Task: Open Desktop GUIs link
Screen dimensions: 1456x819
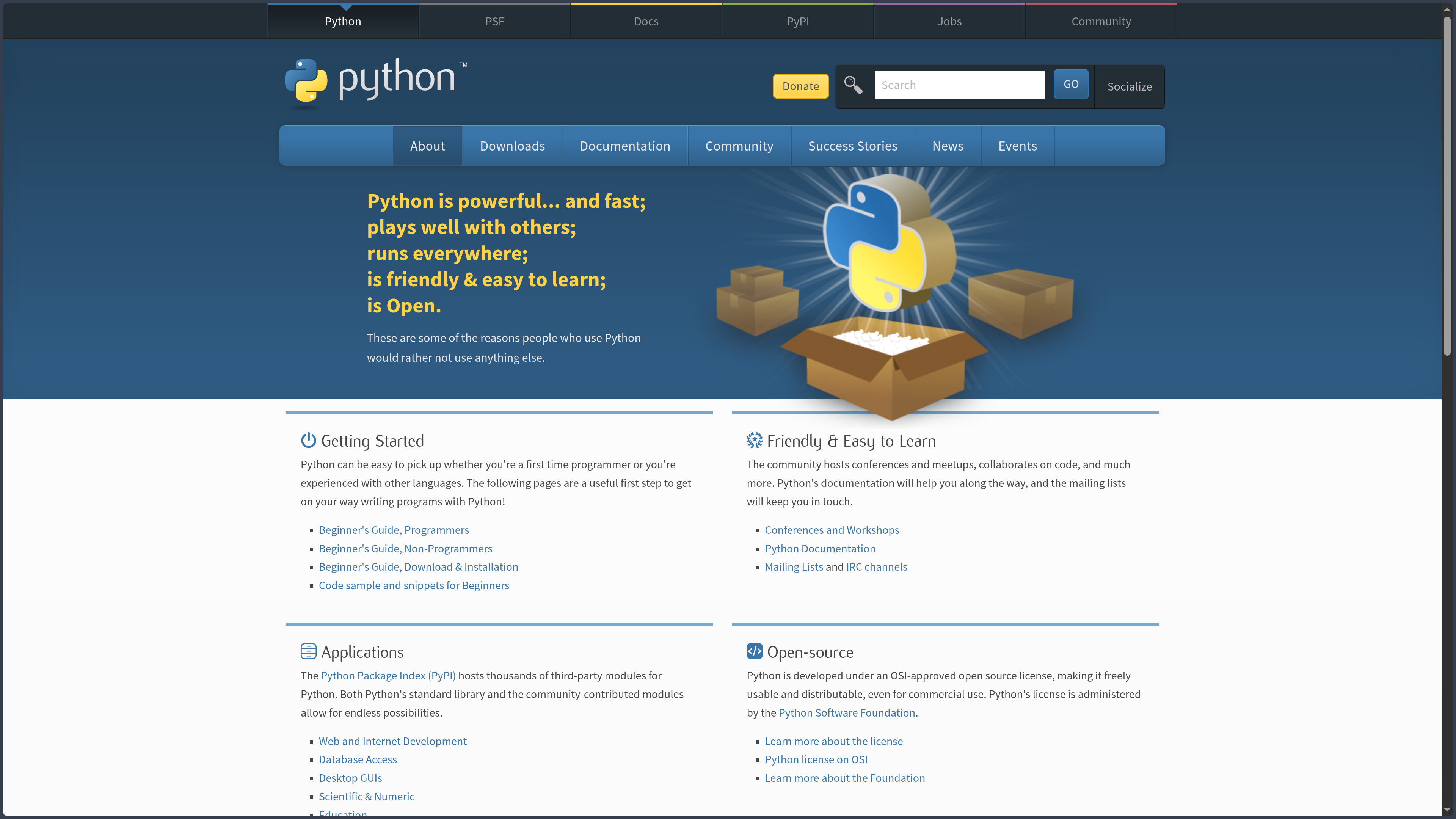Action: click(x=350, y=778)
